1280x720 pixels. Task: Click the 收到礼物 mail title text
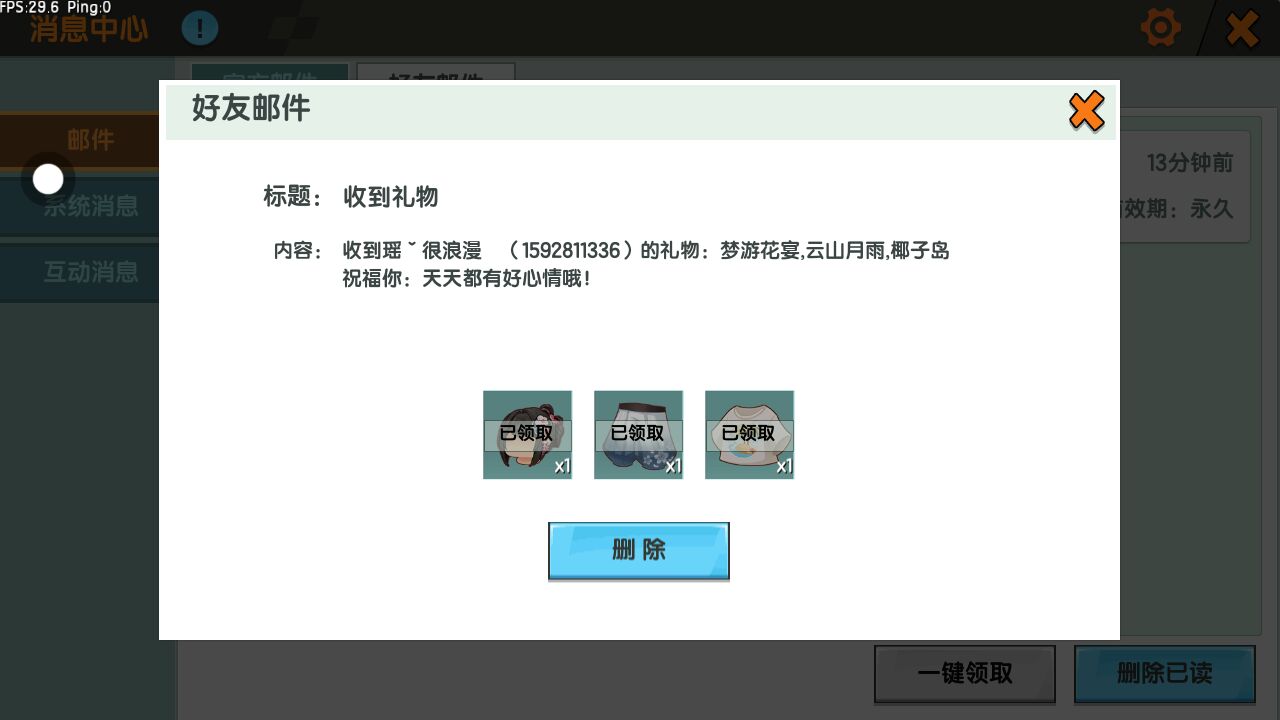pos(391,197)
